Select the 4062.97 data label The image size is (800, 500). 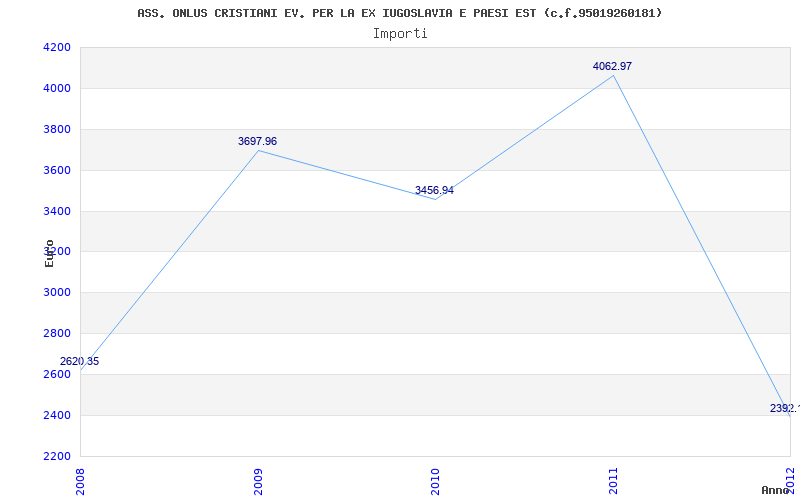[x=612, y=66]
